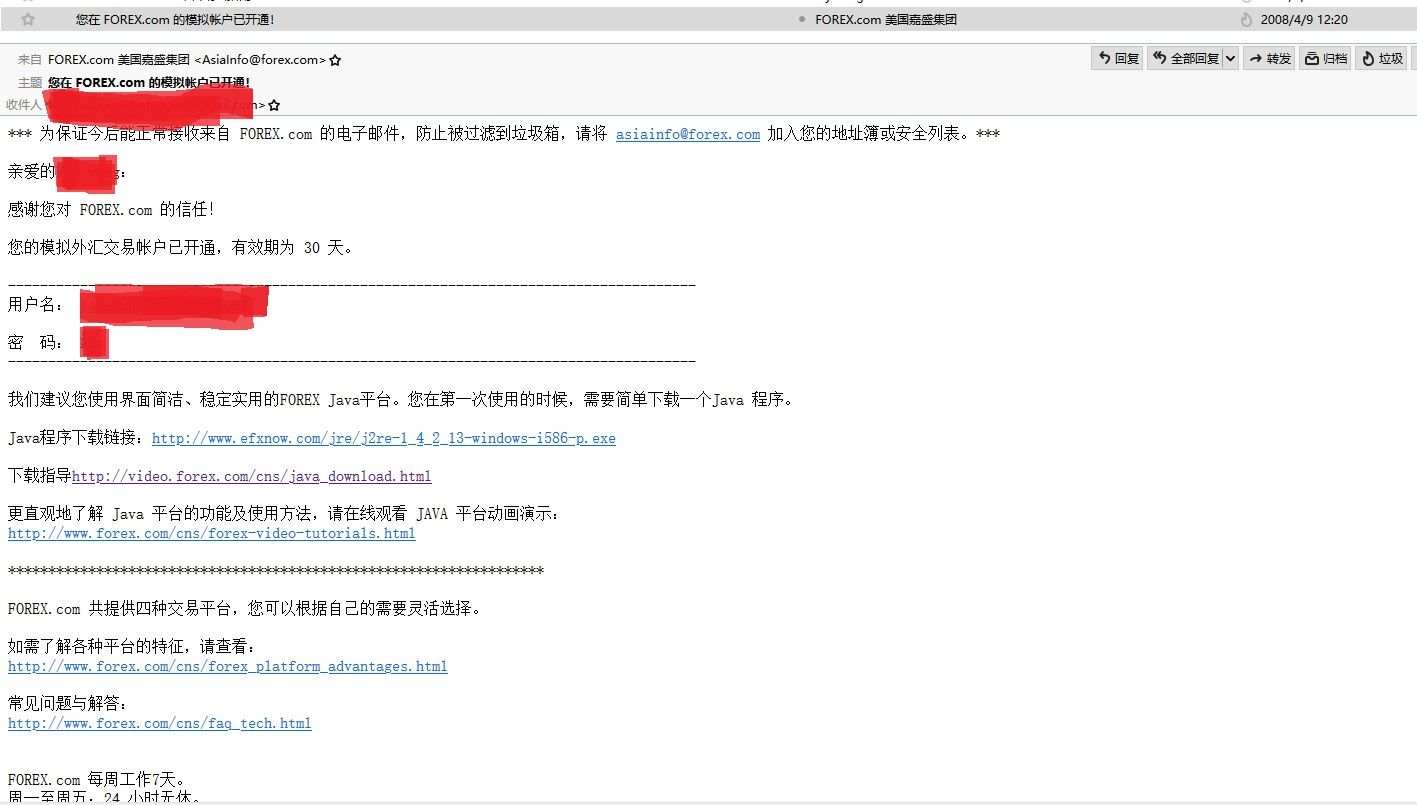Click the read-status dot in message row
This screenshot has width=1417, height=805.
802,19
